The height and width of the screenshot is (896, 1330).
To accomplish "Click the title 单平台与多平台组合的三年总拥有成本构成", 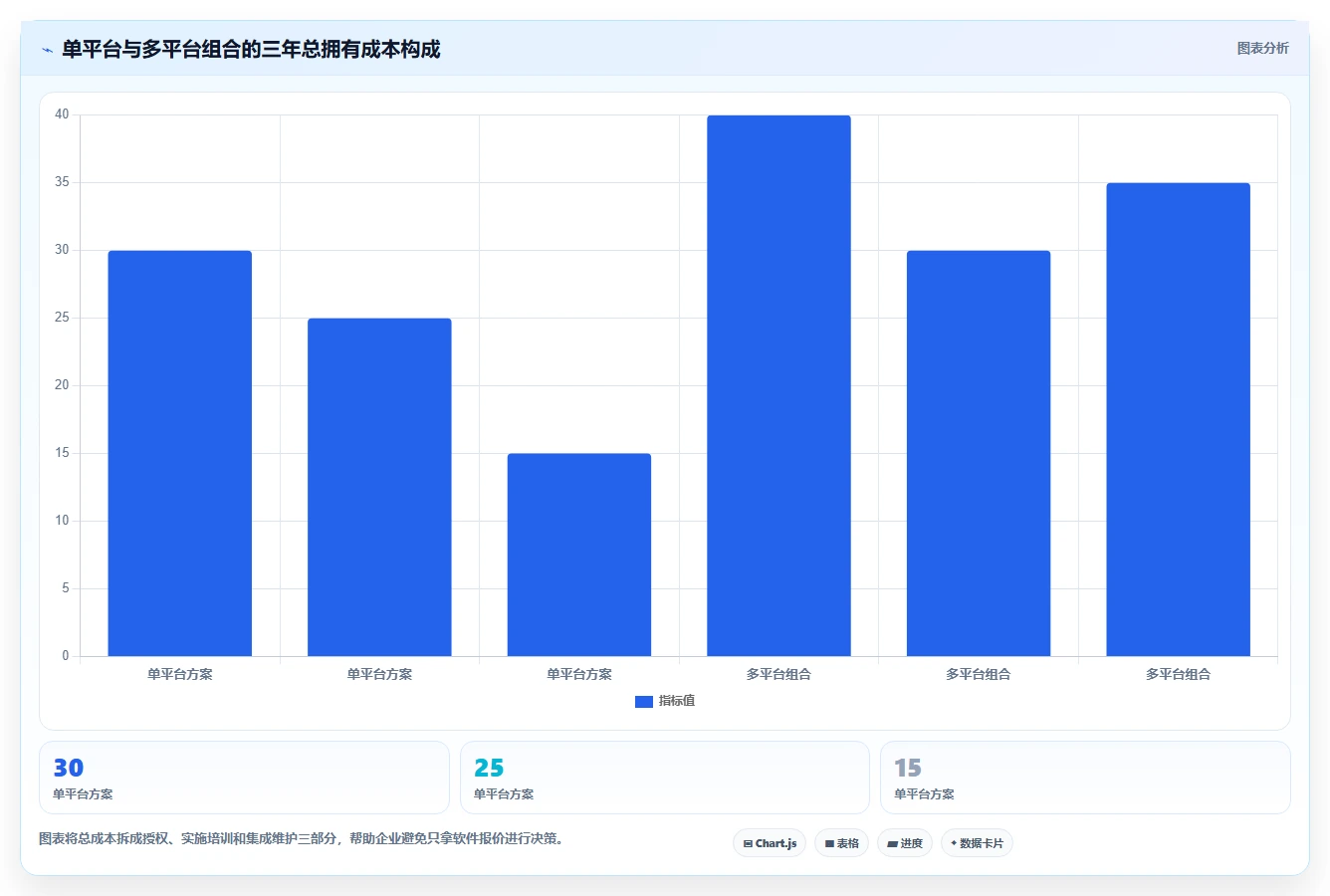I will coord(251,49).
